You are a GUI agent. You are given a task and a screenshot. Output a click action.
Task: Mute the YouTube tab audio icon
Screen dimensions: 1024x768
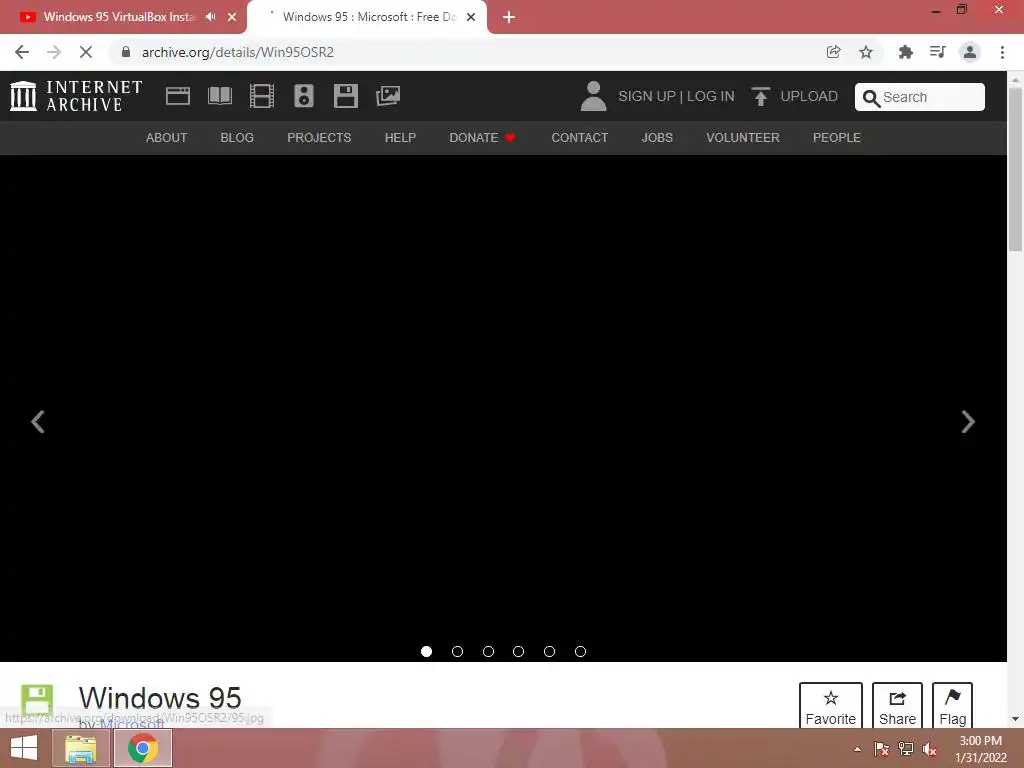pyautogui.click(x=210, y=17)
